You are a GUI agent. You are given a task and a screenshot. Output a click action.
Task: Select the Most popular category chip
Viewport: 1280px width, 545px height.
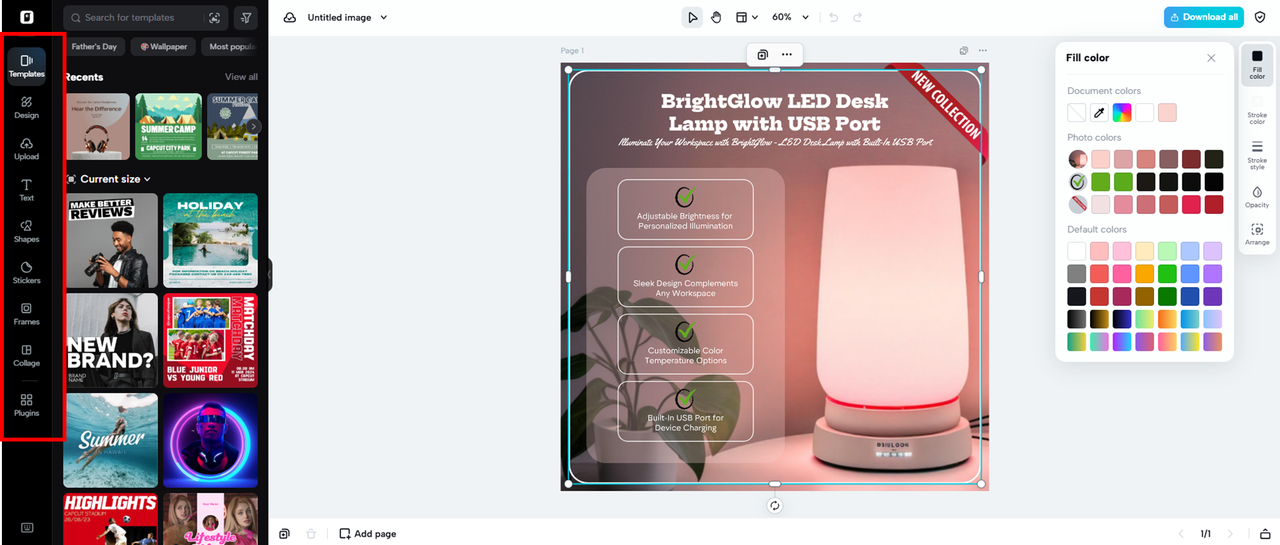[x=231, y=47]
